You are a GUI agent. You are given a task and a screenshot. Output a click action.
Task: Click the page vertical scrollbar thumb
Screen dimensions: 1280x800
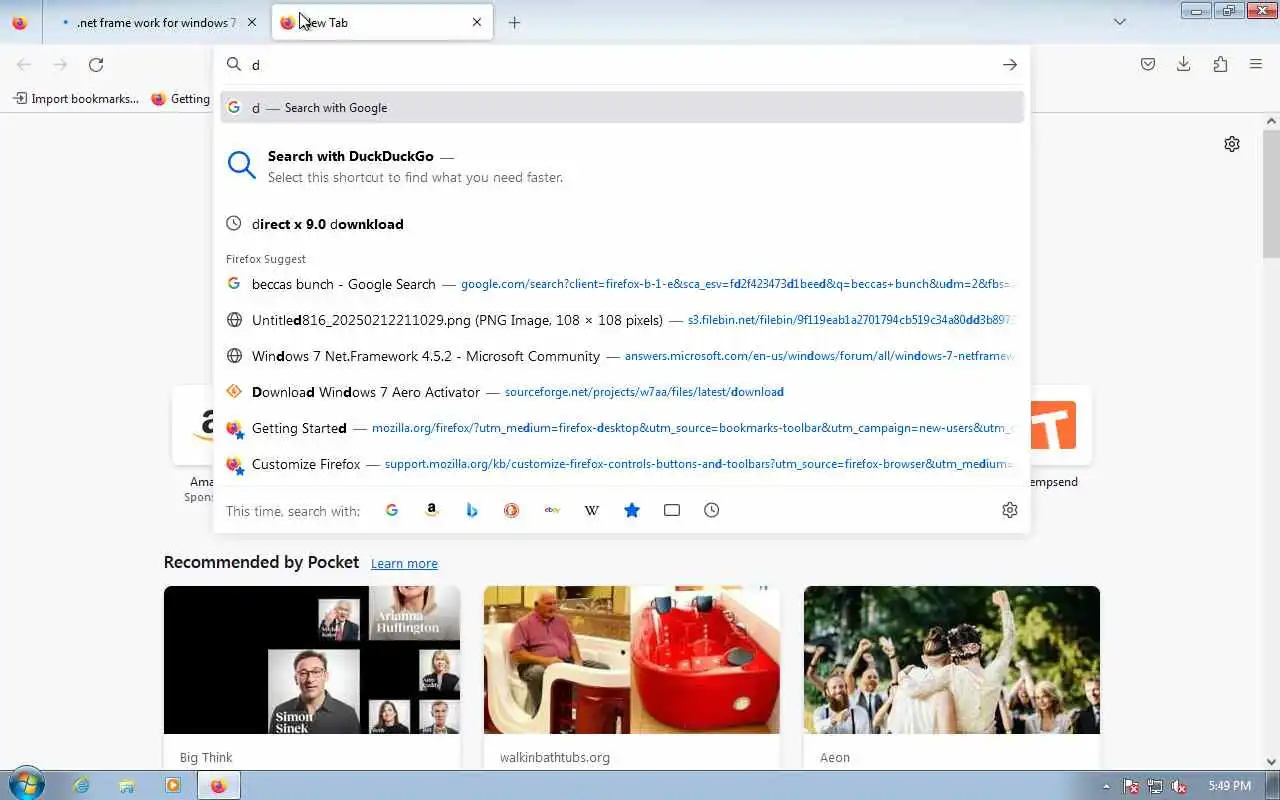coord(1271,192)
